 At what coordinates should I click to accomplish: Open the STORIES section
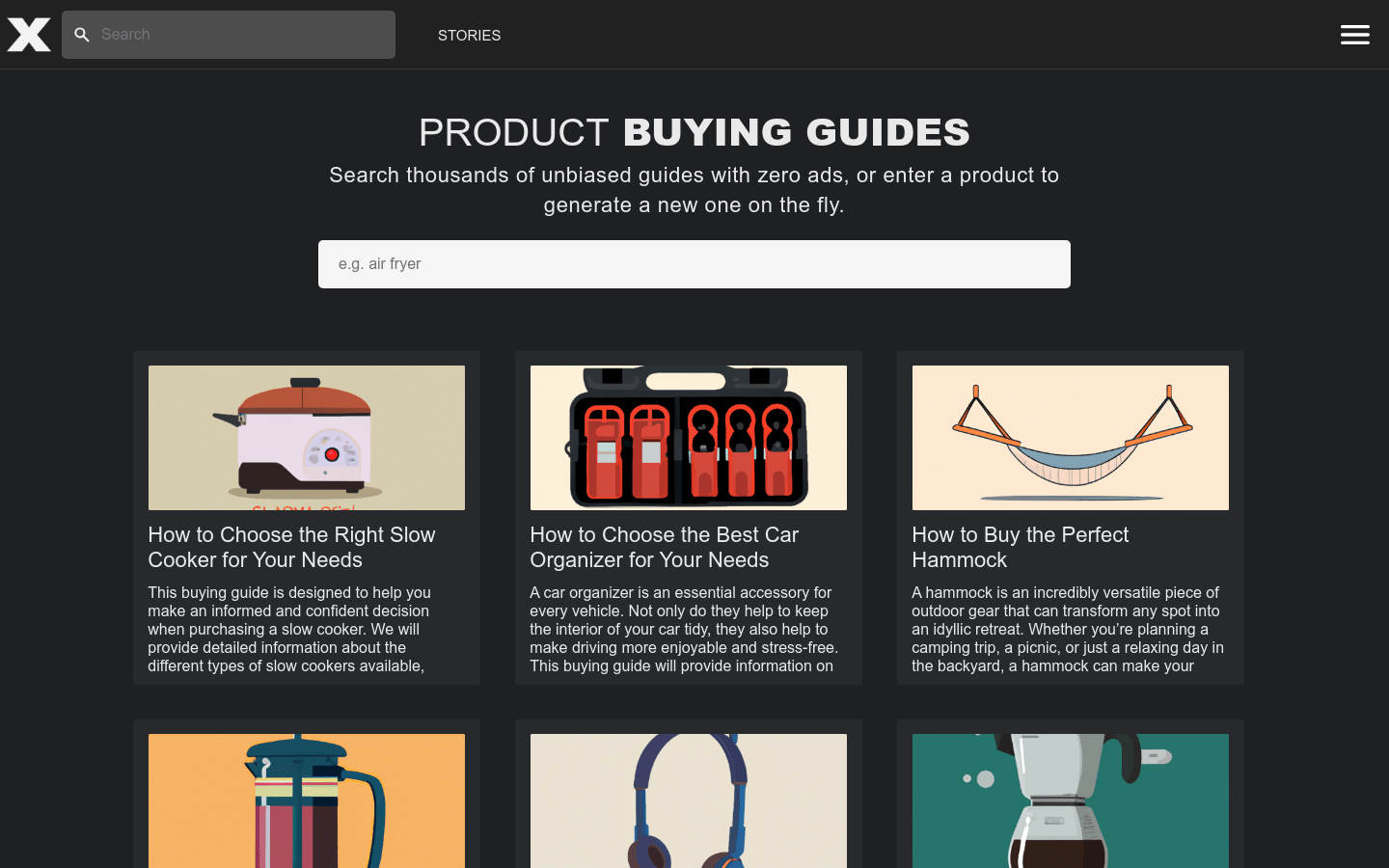click(x=469, y=36)
